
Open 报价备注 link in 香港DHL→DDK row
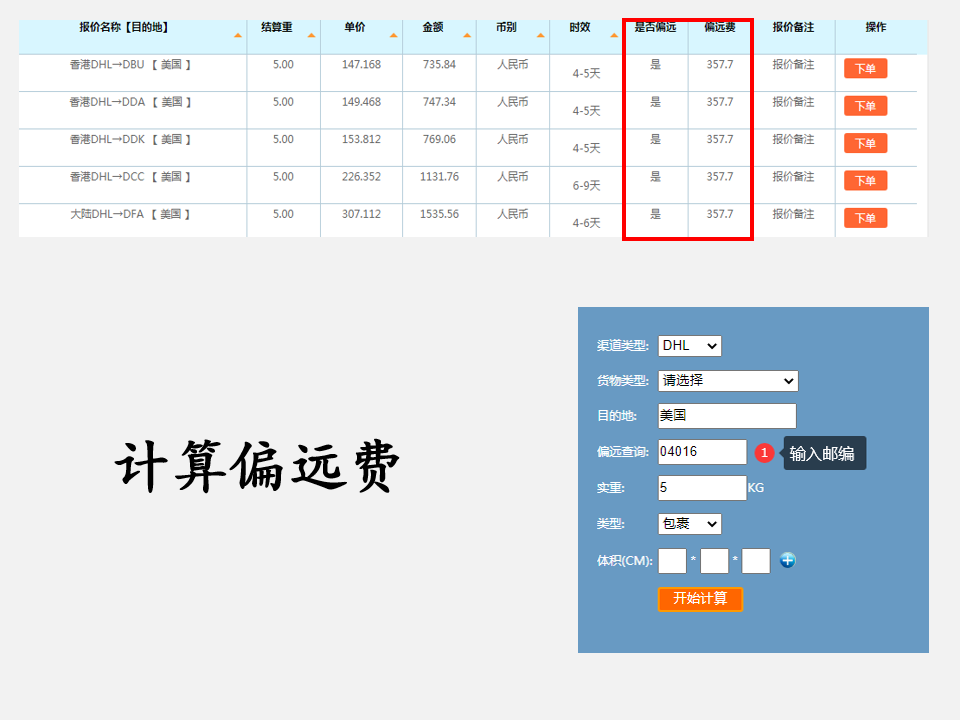click(x=793, y=139)
